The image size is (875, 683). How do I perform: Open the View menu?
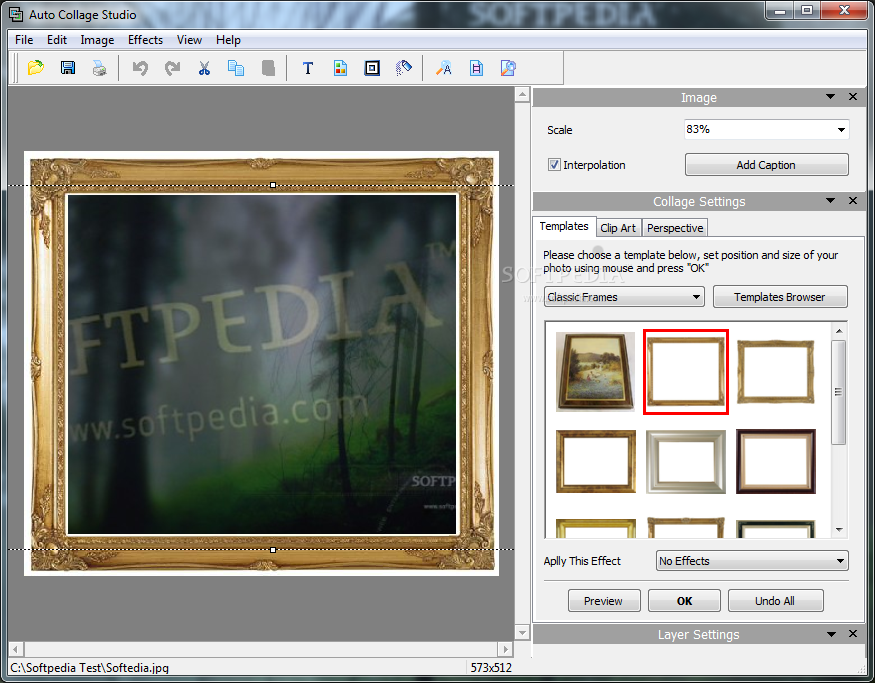point(189,40)
